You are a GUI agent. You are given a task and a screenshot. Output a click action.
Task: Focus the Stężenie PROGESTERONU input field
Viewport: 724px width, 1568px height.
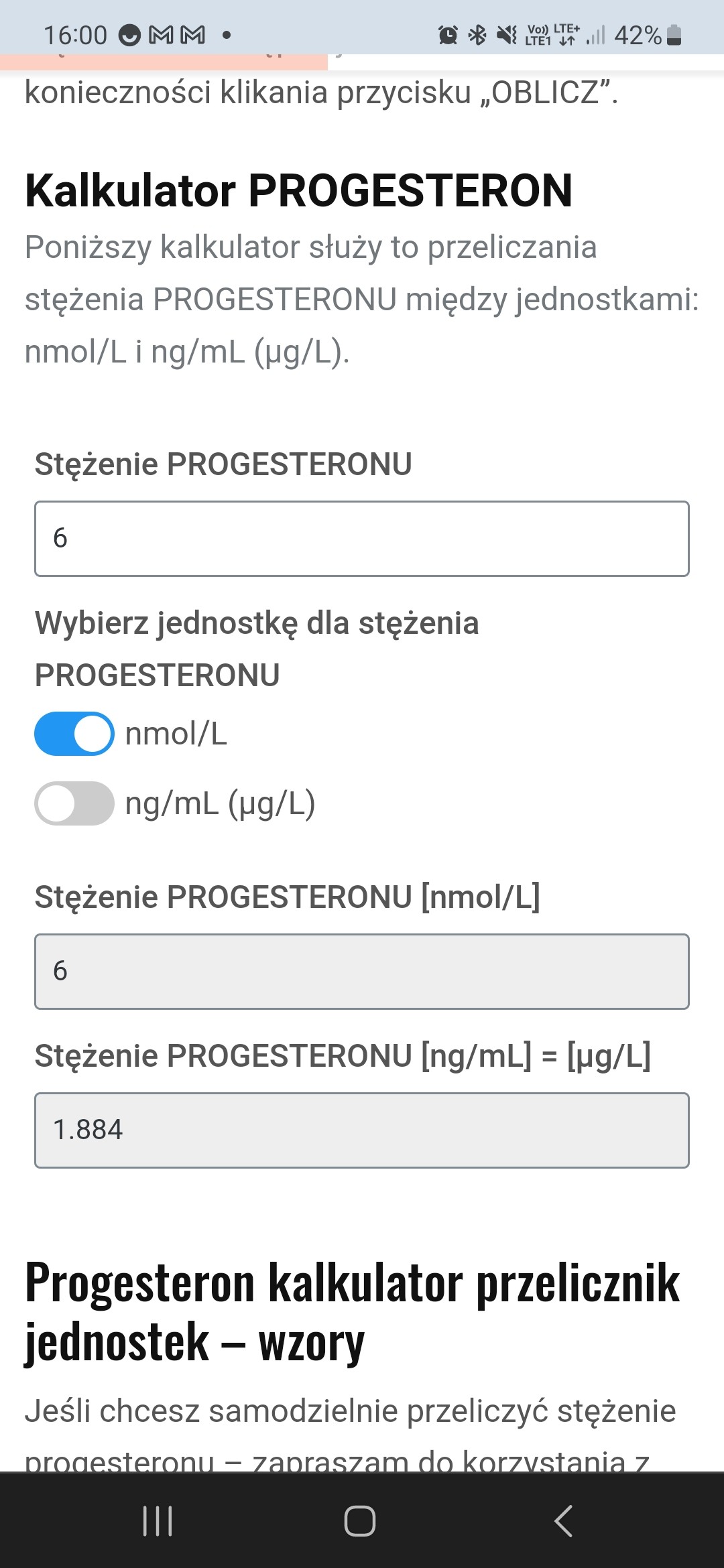pyautogui.click(x=362, y=539)
